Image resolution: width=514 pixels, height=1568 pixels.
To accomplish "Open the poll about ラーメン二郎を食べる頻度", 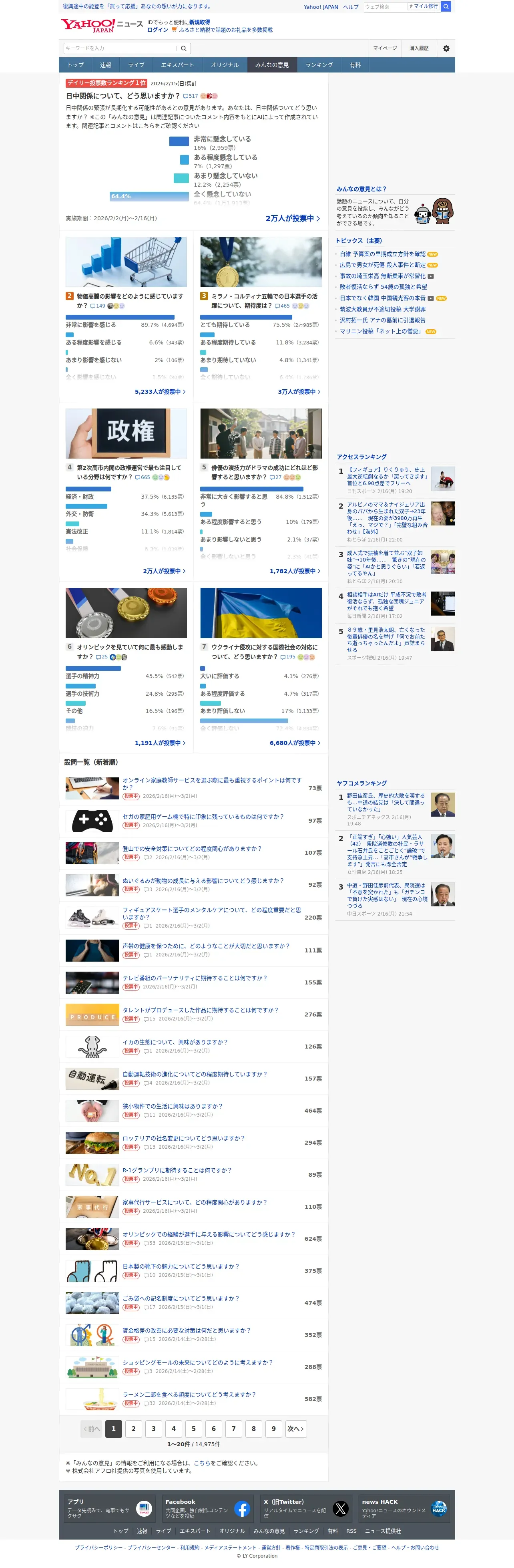I will [x=189, y=1395].
